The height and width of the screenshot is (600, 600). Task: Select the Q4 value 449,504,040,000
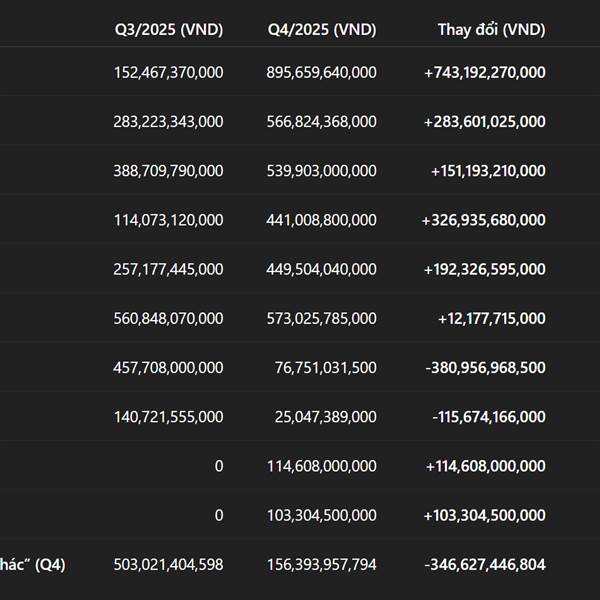322,269
